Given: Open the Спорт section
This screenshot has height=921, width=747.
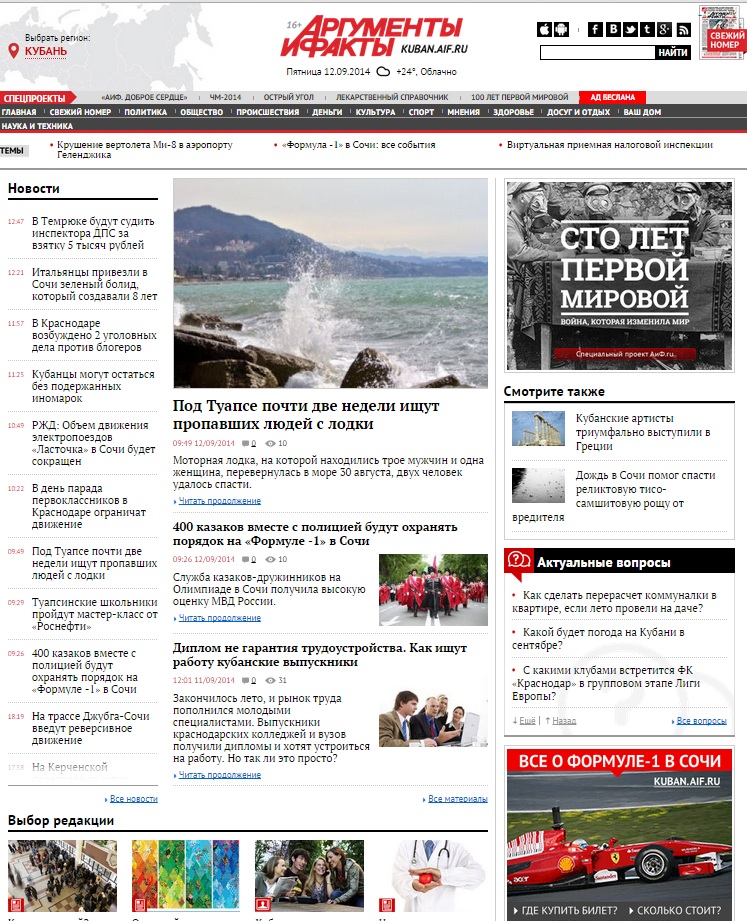Looking at the screenshot, I should (421, 112).
